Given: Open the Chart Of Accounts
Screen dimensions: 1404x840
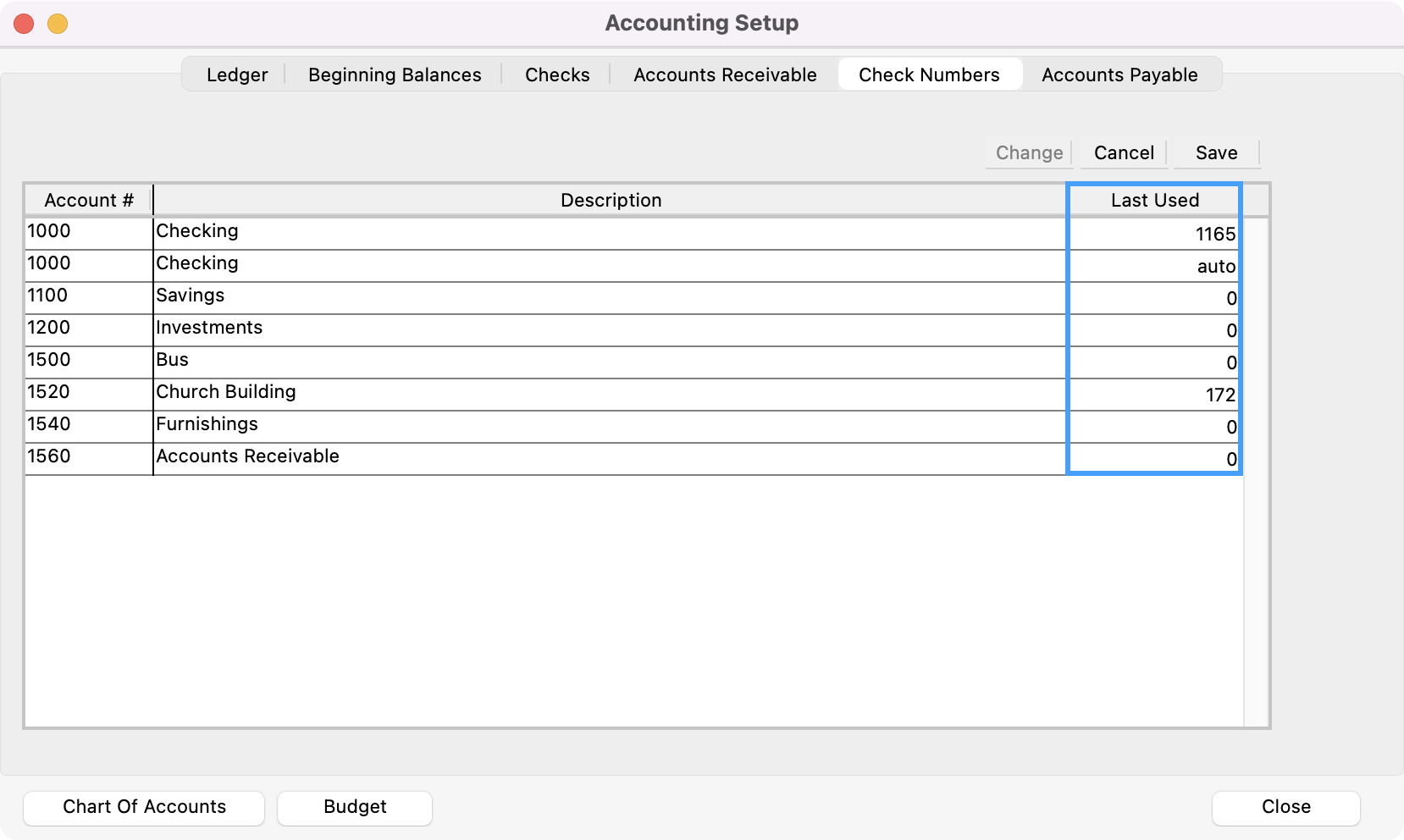Looking at the screenshot, I should pos(144,807).
